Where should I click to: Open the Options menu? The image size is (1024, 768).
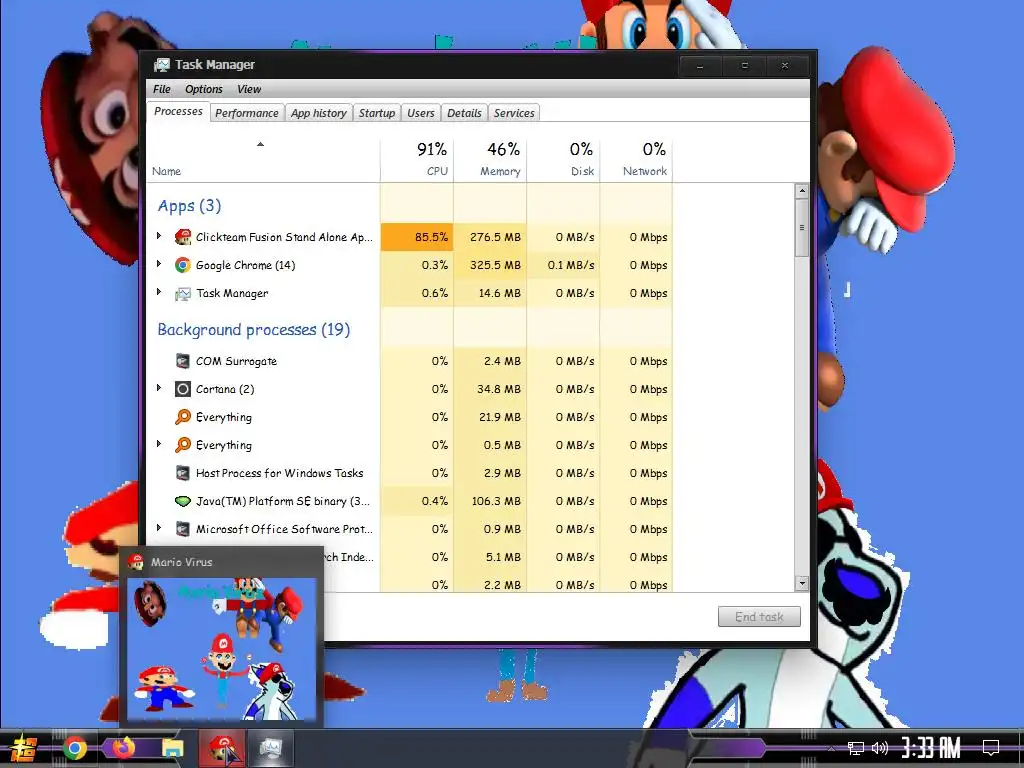pyautogui.click(x=204, y=89)
